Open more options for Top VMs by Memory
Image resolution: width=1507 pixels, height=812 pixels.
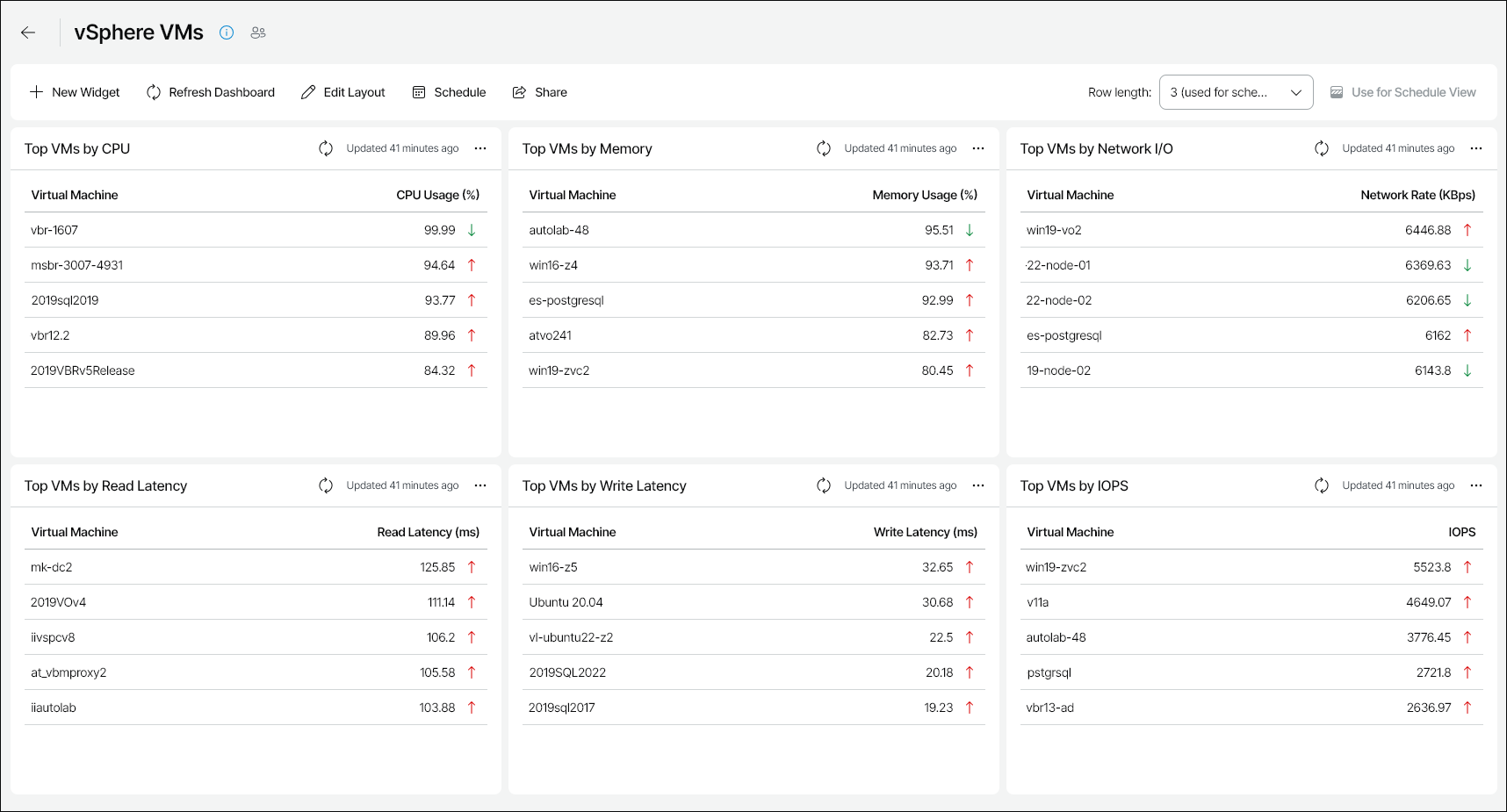[x=978, y=148]
